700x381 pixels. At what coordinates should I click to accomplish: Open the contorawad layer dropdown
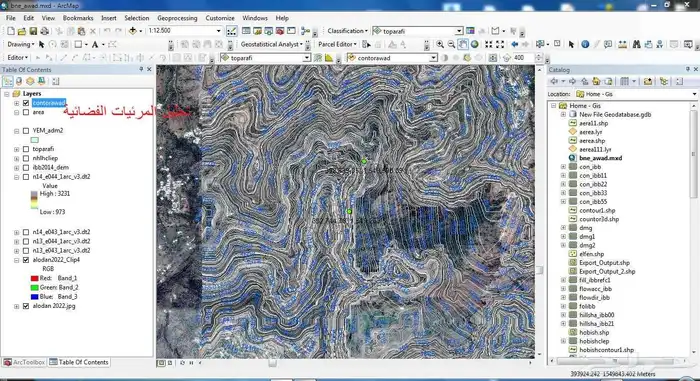point(433,58)
